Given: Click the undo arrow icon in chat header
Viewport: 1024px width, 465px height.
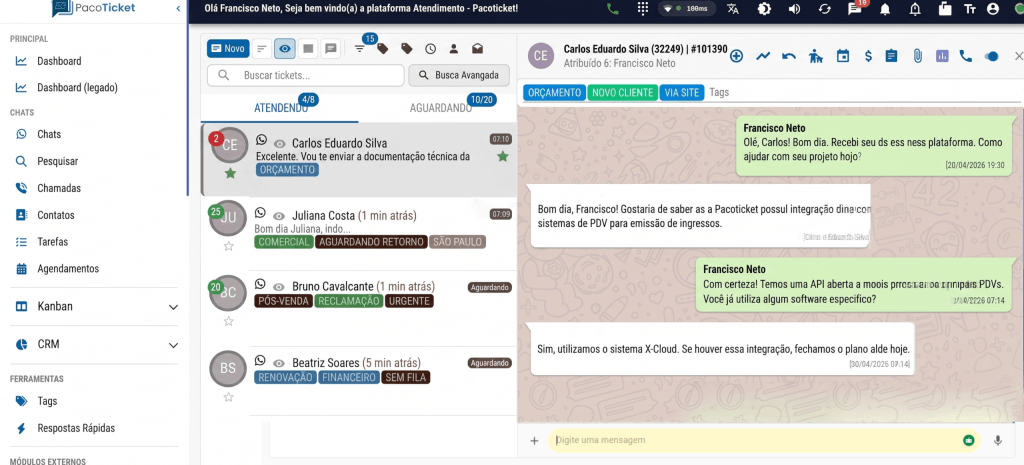Looking at the screenshot, I should [789, 56].
